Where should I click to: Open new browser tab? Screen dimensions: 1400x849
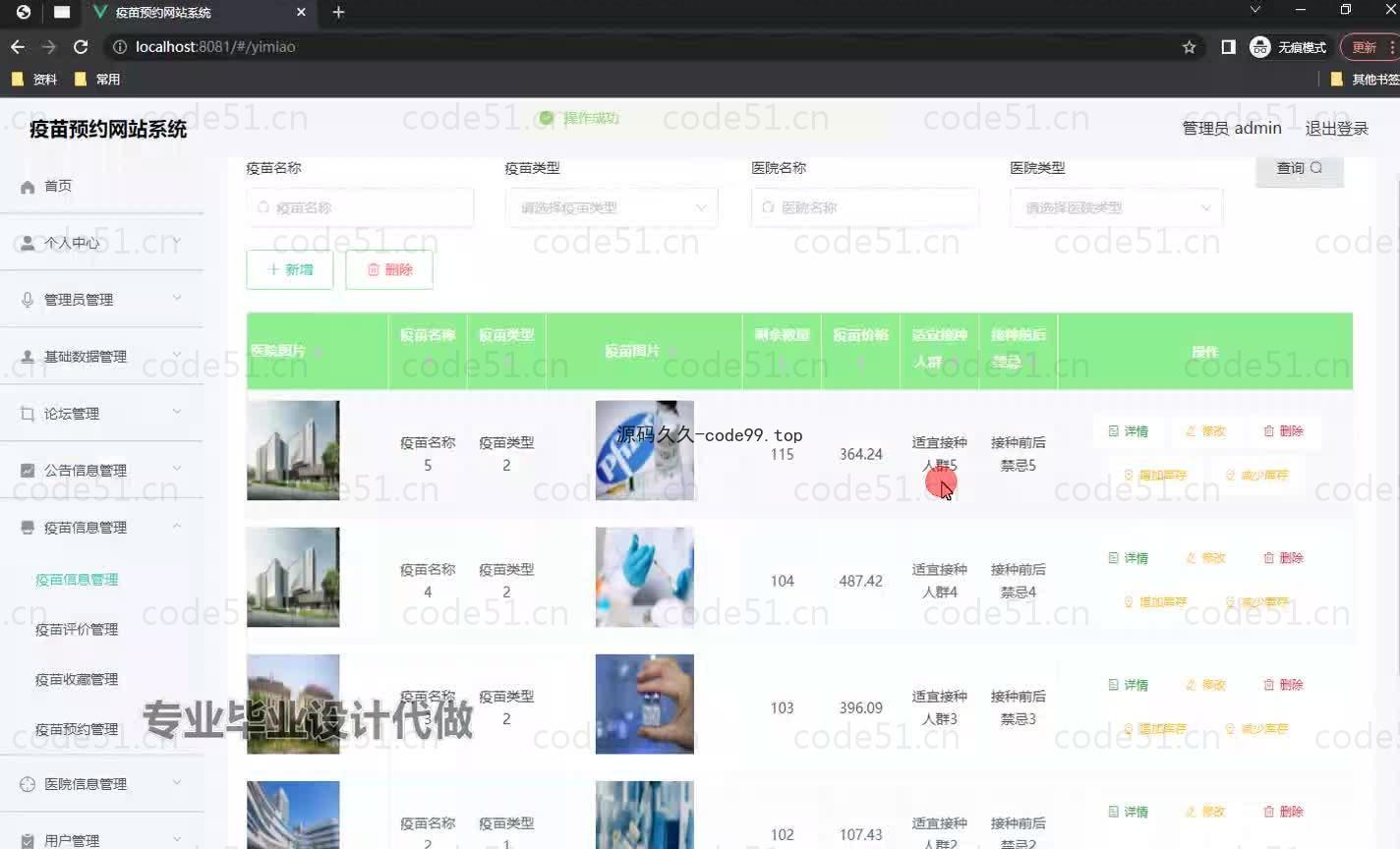coord(338,12)
